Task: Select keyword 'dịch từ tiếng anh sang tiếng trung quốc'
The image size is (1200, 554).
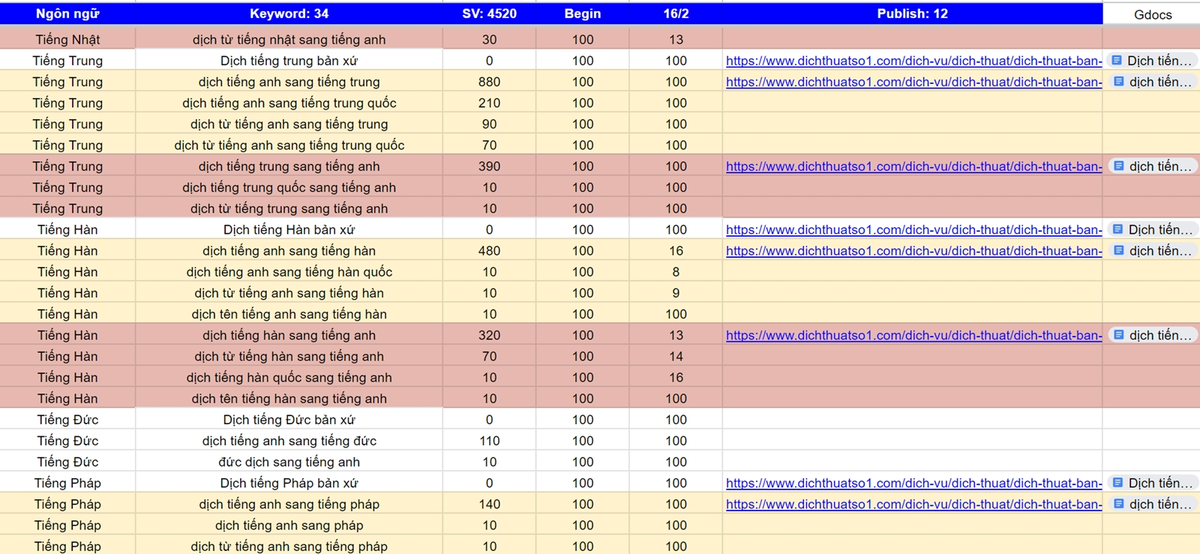Action: pos(289,145)
